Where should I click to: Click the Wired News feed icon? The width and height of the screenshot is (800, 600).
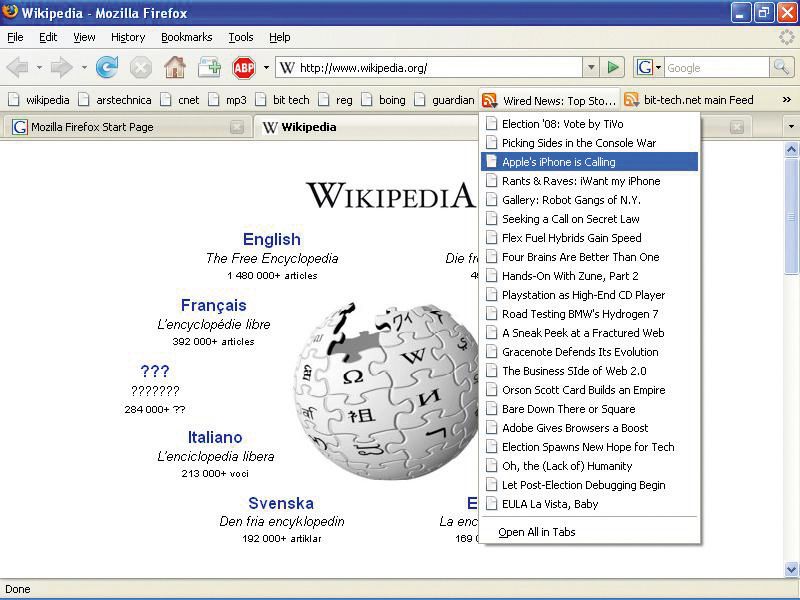coord(489,101)
